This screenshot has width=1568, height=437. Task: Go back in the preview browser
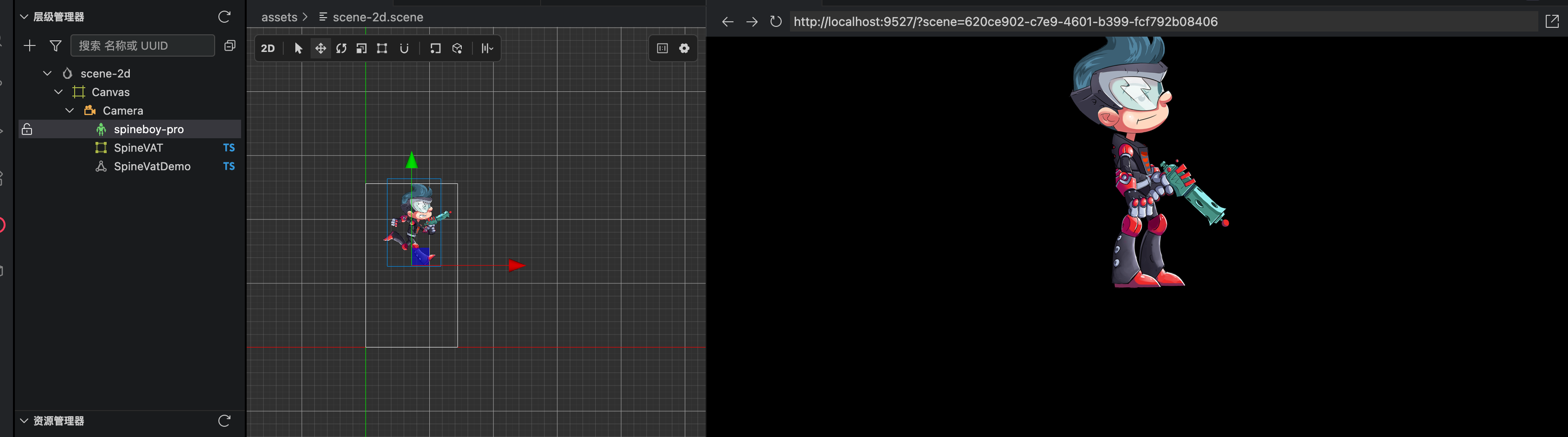point(727,22)
